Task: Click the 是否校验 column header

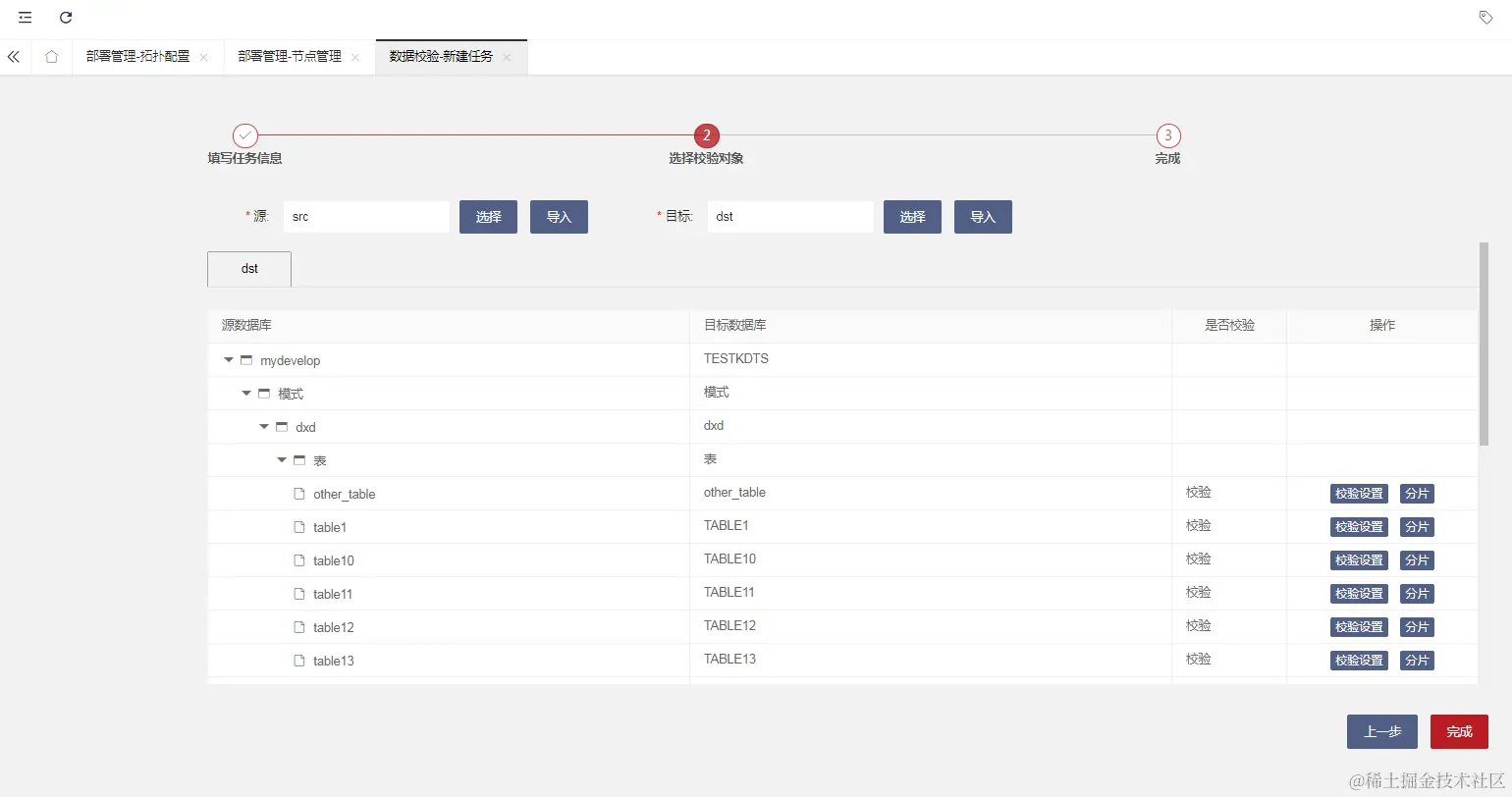Action: [1229, 325]
